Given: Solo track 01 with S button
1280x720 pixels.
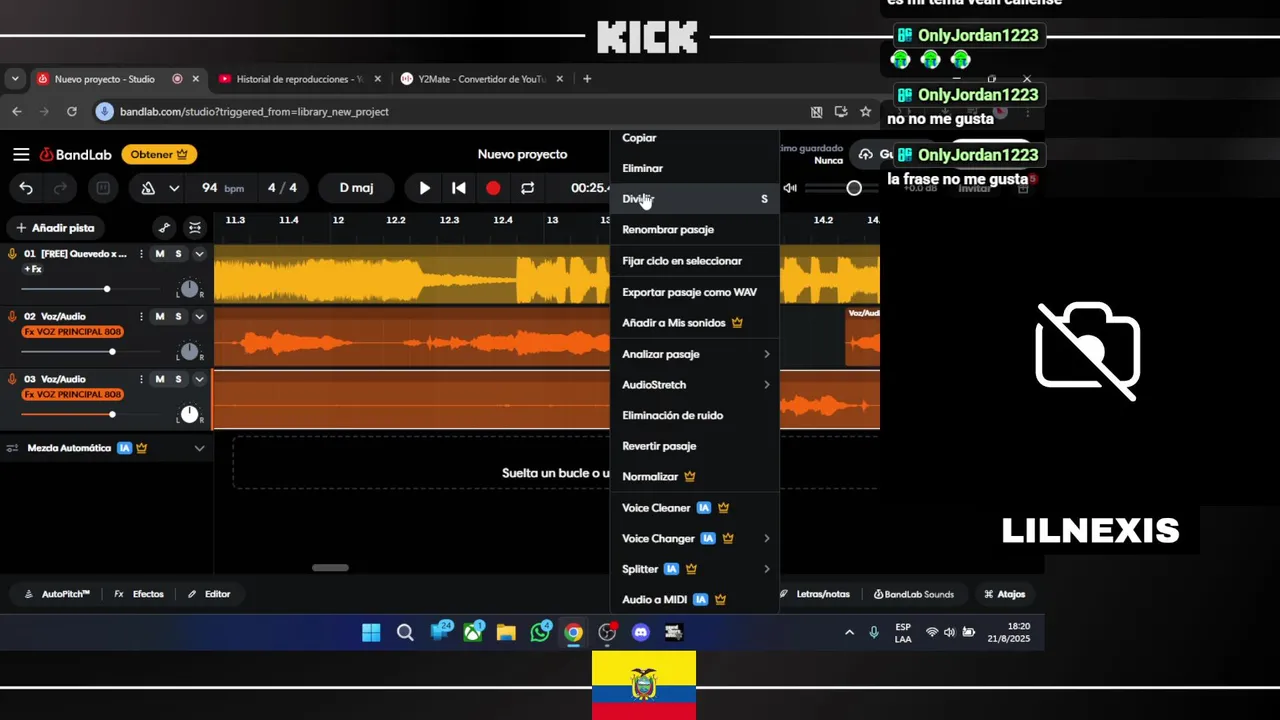Looking at the screenshot, I should (x=178, y=254).
